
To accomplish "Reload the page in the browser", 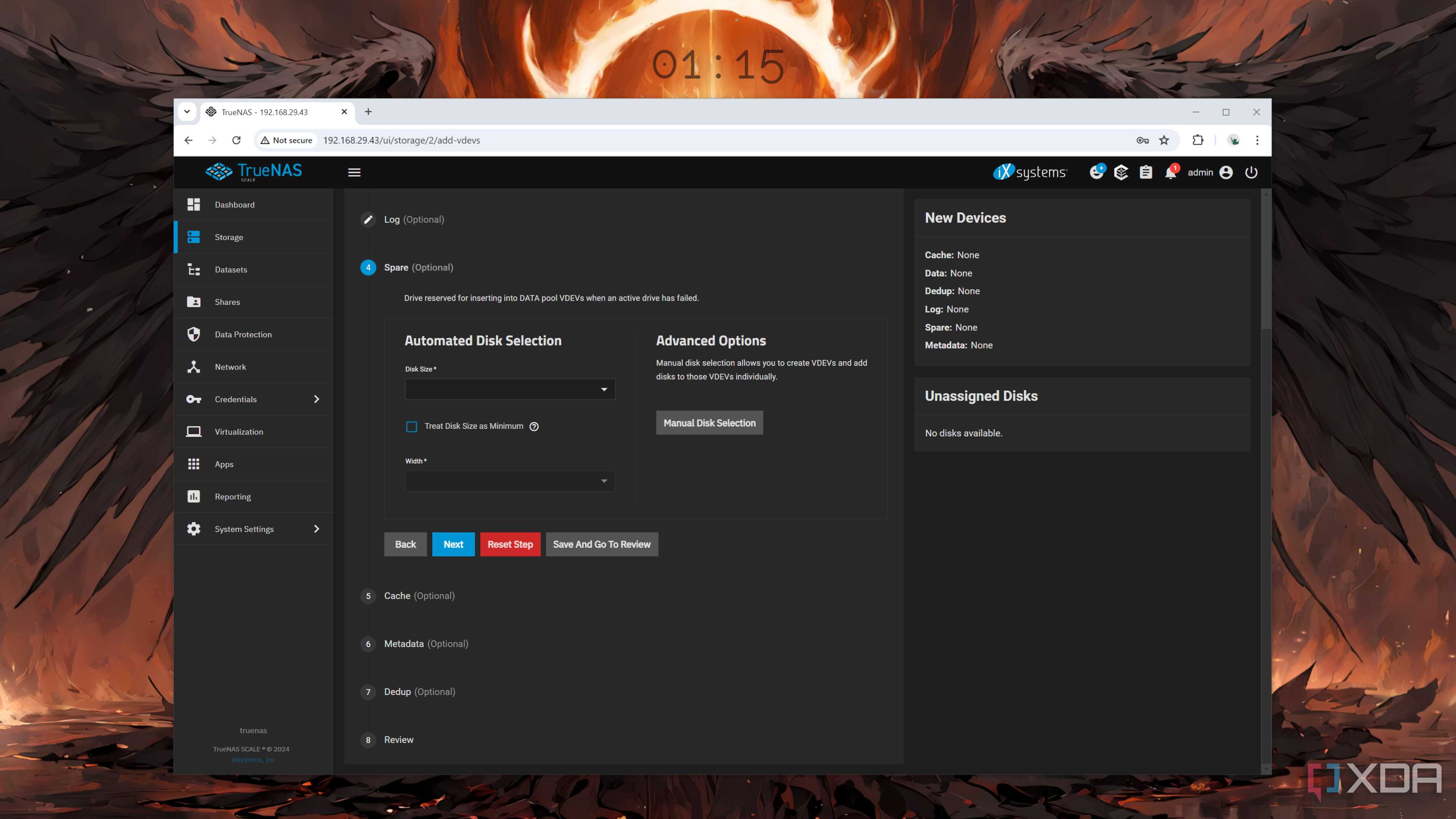I will (x=236, y=140).
